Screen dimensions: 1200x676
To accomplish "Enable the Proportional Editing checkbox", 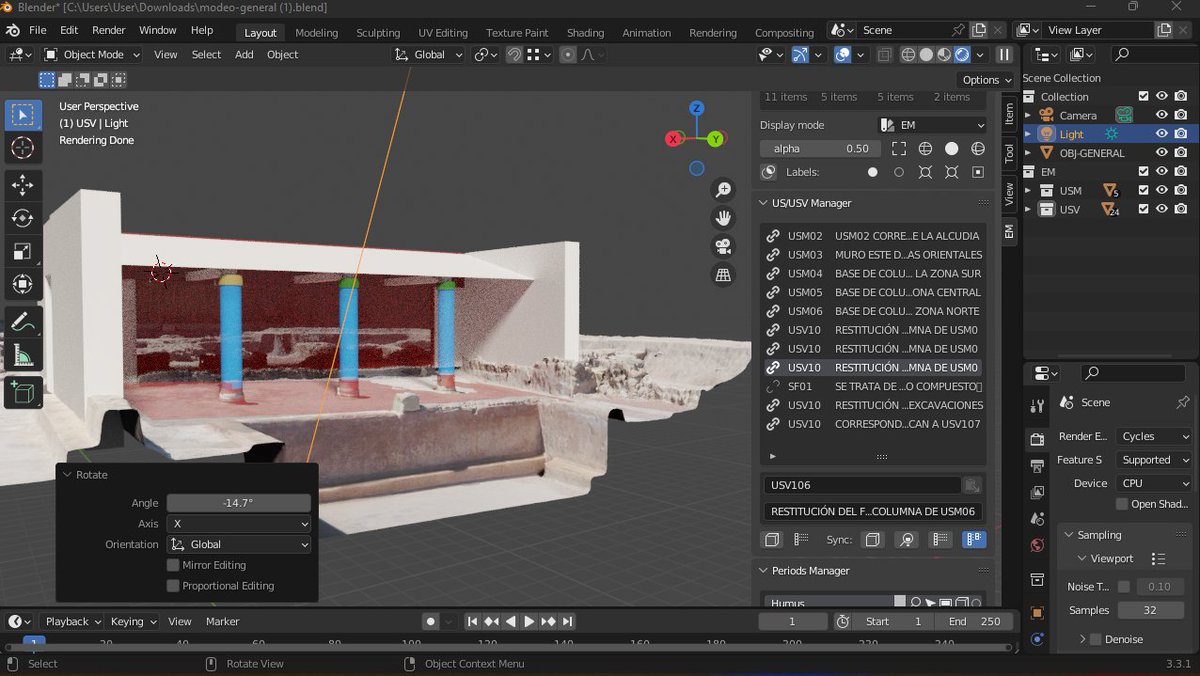I will click(173, 586).
